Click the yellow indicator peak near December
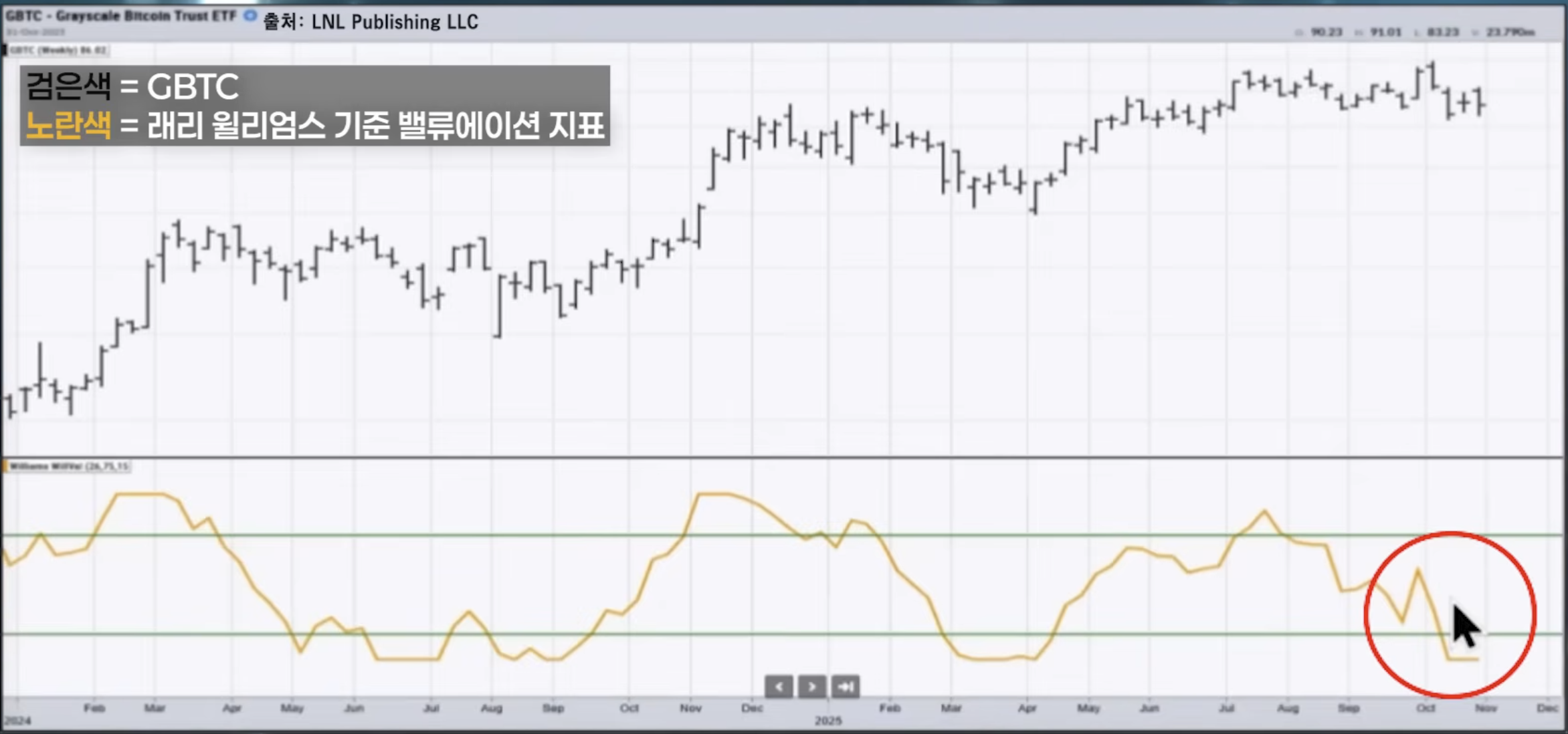The width and height of the screenshot is (1568, 734). pos(714,495)
